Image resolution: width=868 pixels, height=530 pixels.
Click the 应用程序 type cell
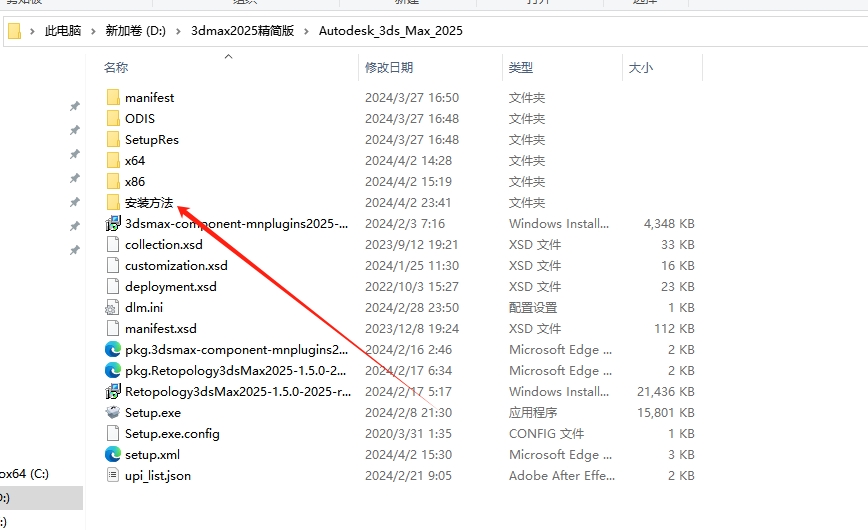coord(533,413)
